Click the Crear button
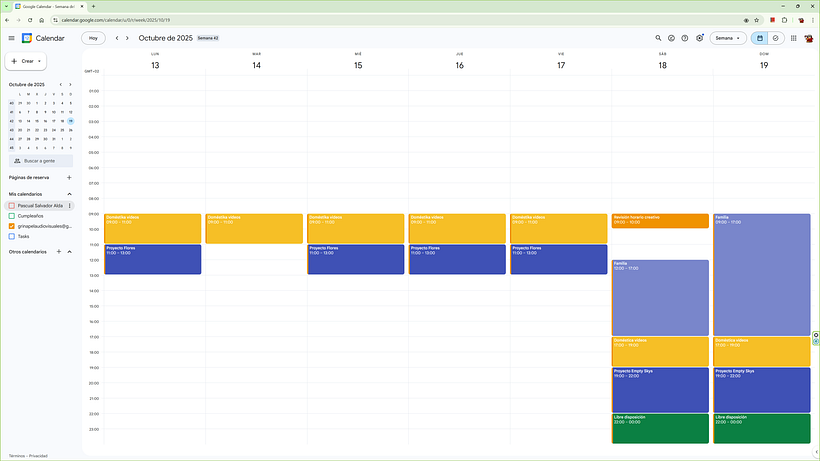The height and width of the screenshot is (461, 820). (26, 61)
